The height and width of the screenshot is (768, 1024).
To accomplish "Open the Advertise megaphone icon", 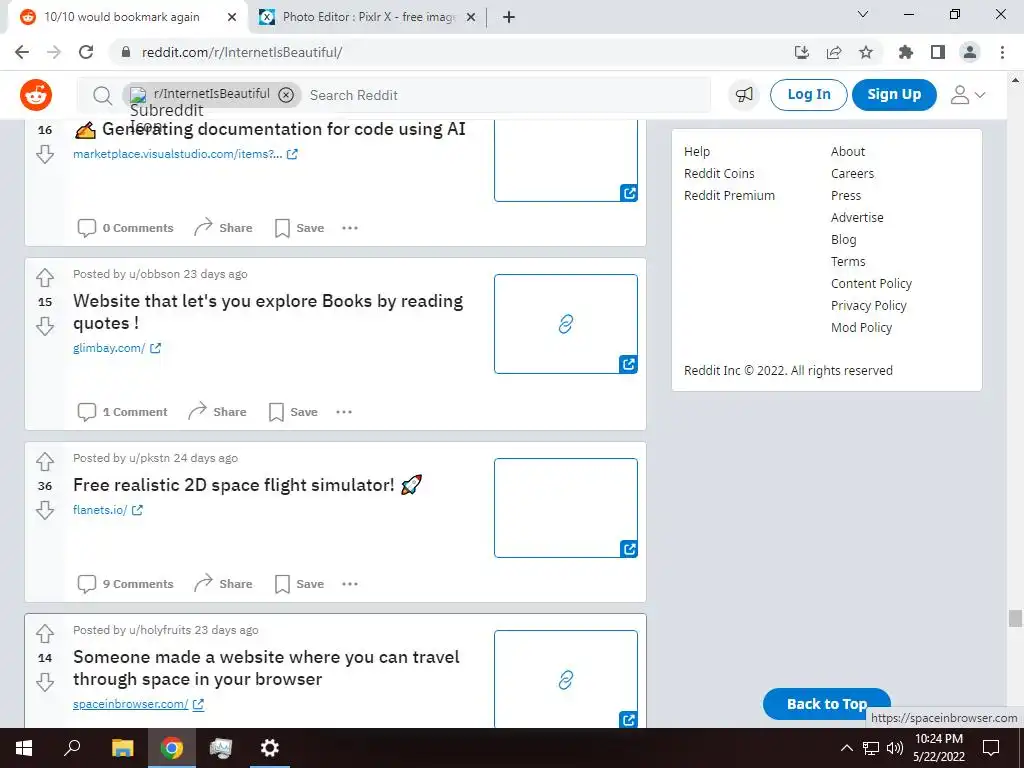I will (x=744, y=95).
